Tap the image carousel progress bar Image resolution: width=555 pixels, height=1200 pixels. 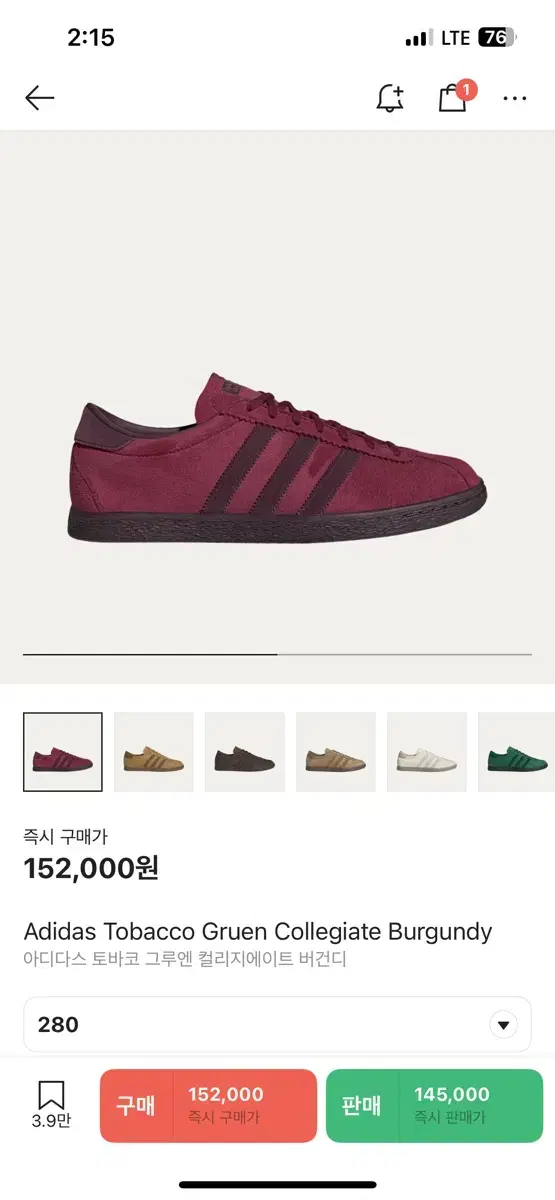pos(278,654)
